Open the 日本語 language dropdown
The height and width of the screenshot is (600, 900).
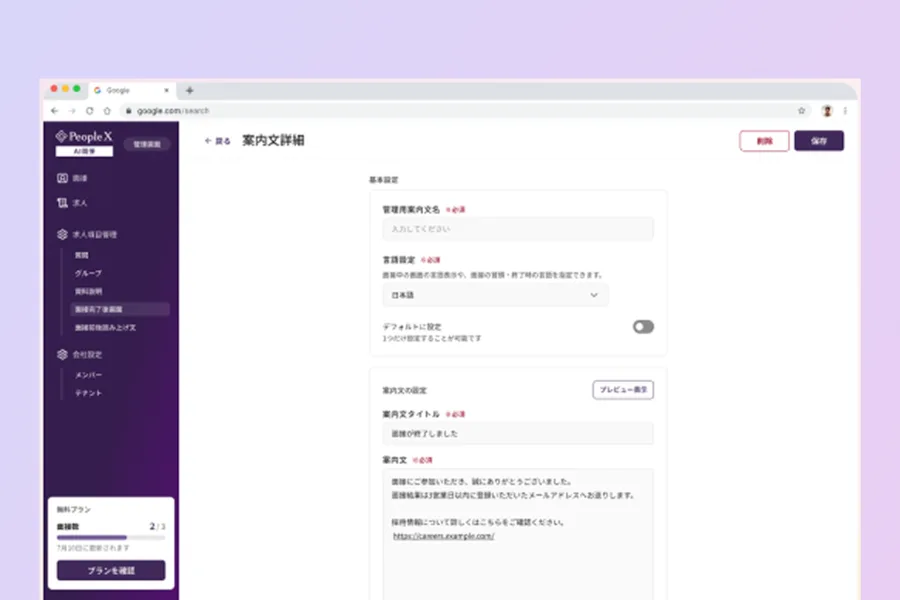pyautogui.click(x=495, y=295)
